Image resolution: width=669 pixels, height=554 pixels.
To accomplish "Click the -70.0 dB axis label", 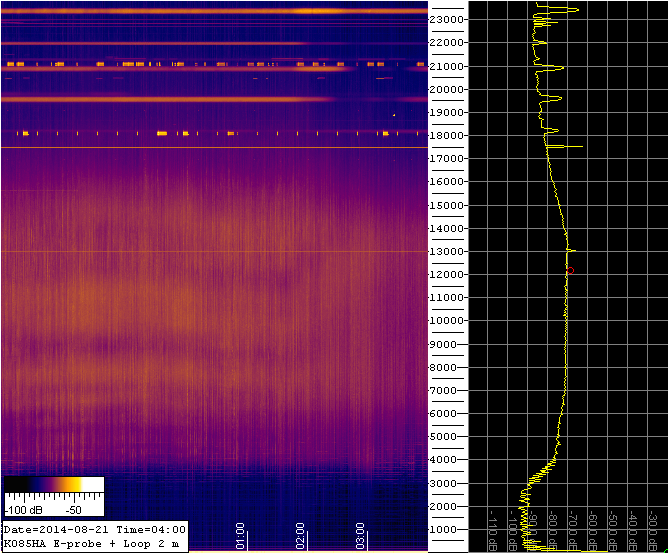I will (573, 532).
